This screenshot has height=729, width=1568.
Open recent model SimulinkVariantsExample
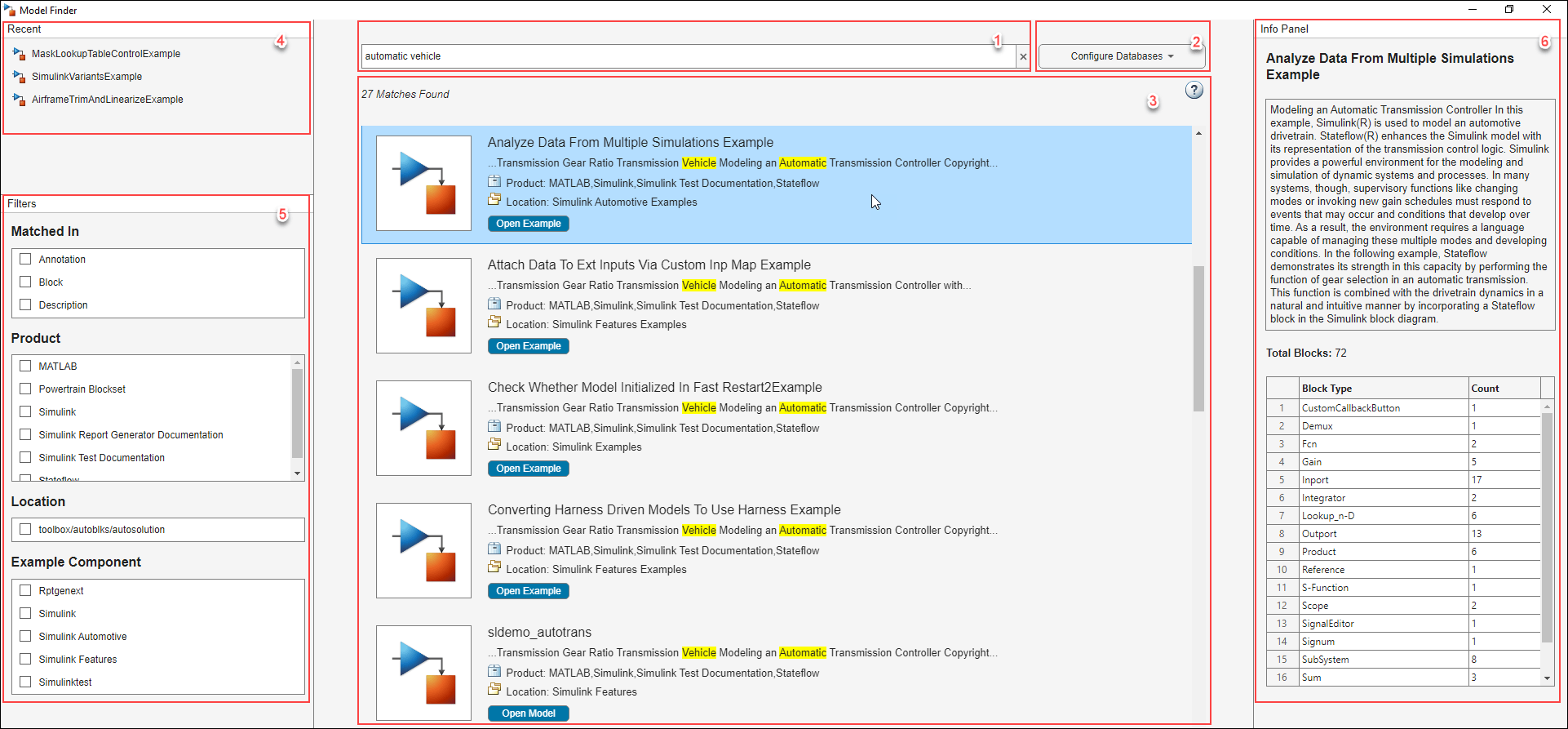click(86, 77)
